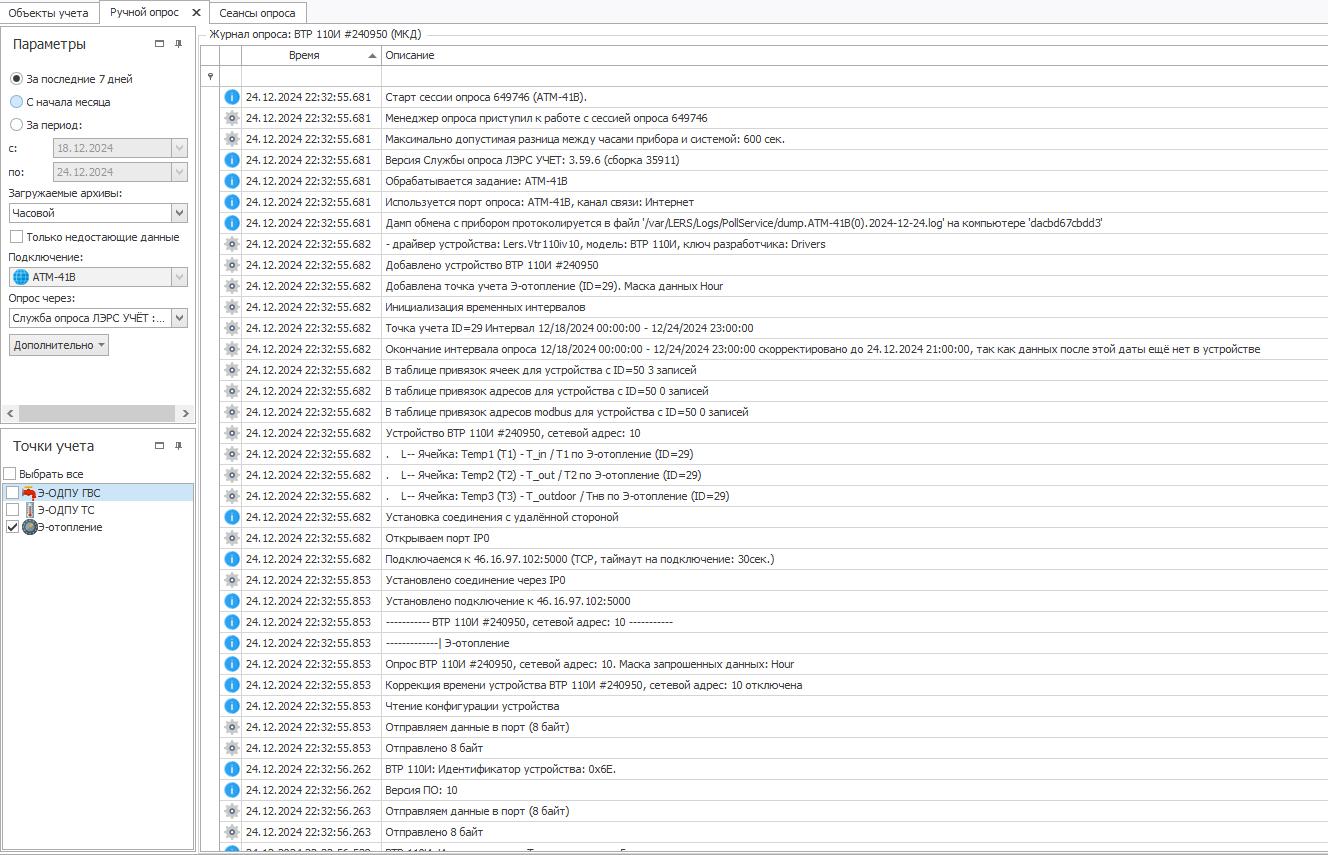Click the parameters horizontal scrollbar thumb
The height and width of the screenshot is (855, 1328).
click(x=97, y=413)
